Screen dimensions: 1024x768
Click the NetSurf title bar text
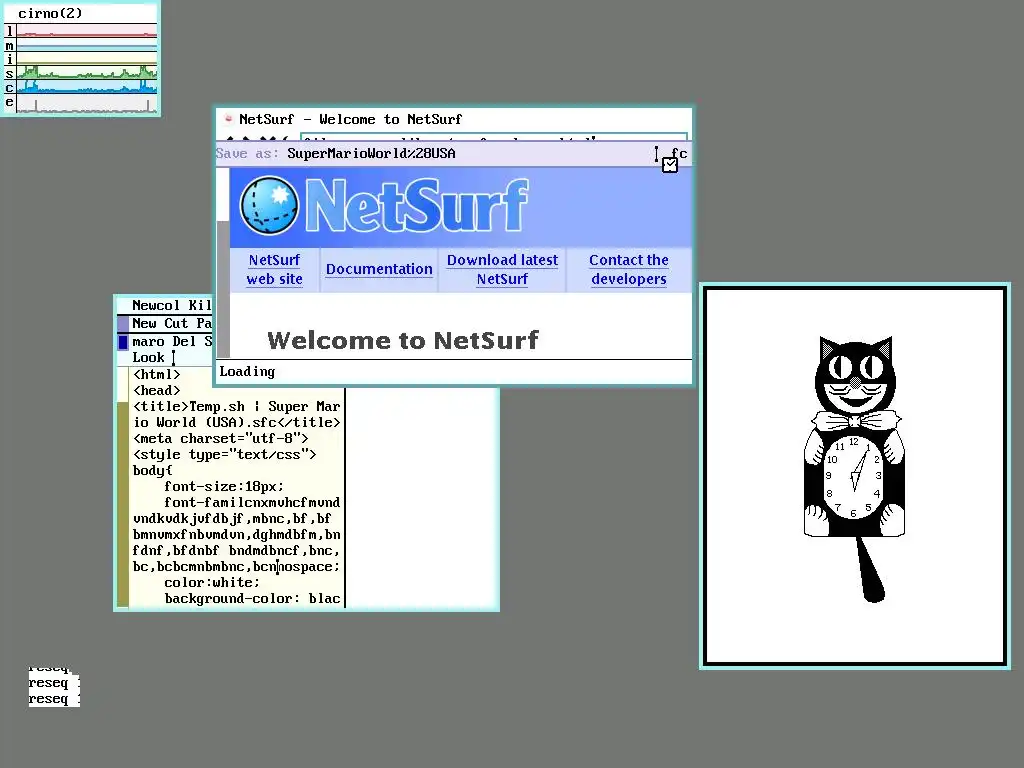point(351,120)
